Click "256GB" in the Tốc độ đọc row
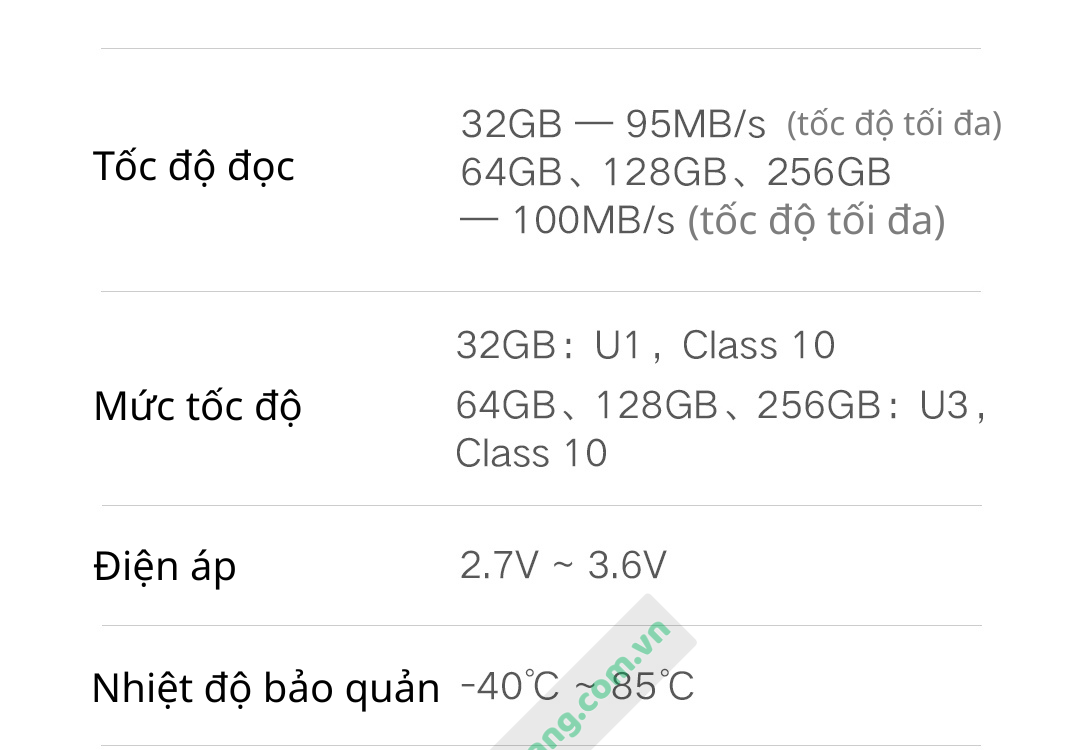The width and height of the screenshot is (1080, 750). coord(828,173)
